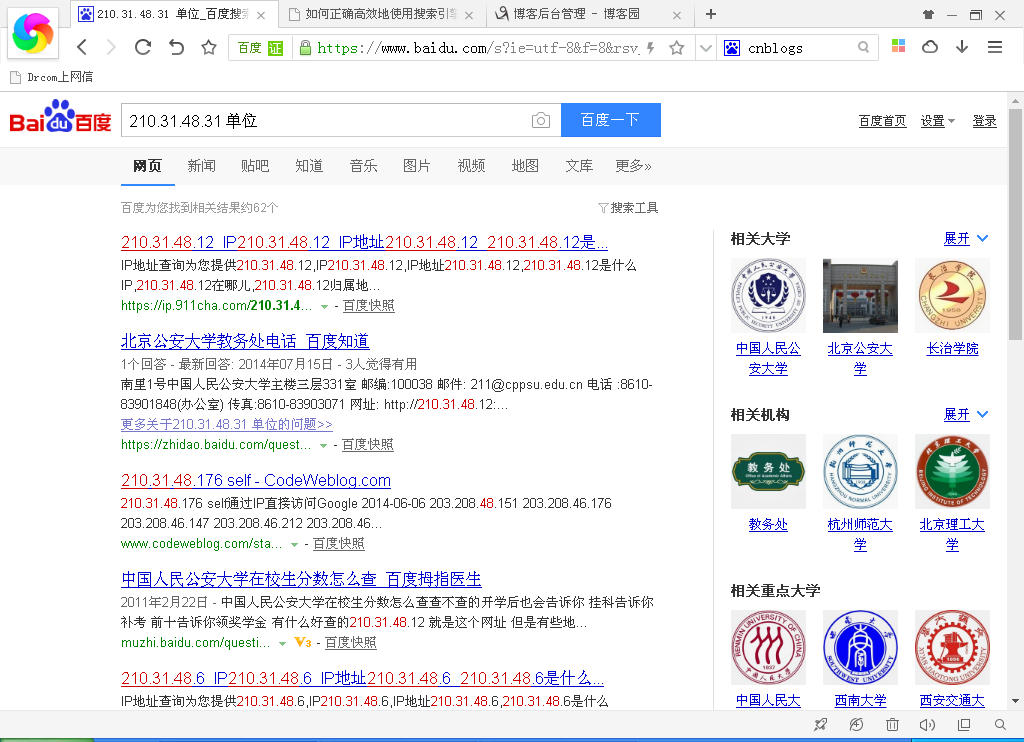
Task: Click the 长治学院 logo thumbnail
Action: [x=952, y=295]
